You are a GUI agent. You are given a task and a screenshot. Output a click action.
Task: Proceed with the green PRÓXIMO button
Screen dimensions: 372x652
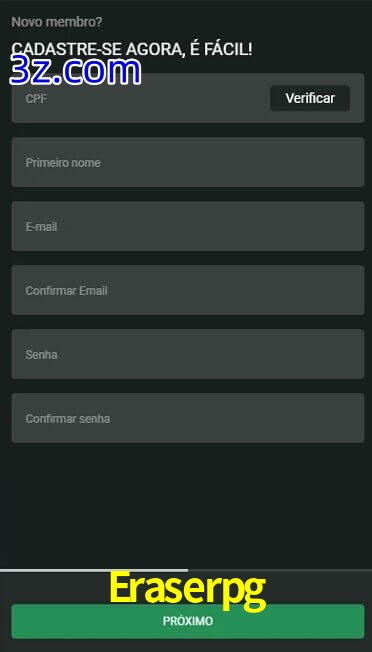(x=188, y=621)
